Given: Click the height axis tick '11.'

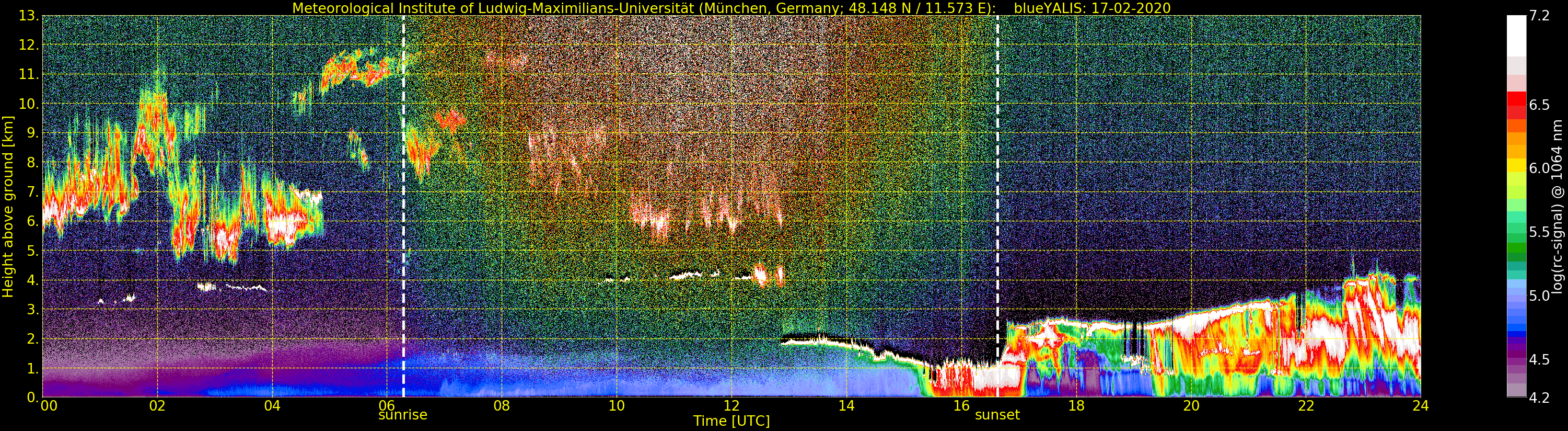Looking at the screenshot, I should (x=29, y=74).
